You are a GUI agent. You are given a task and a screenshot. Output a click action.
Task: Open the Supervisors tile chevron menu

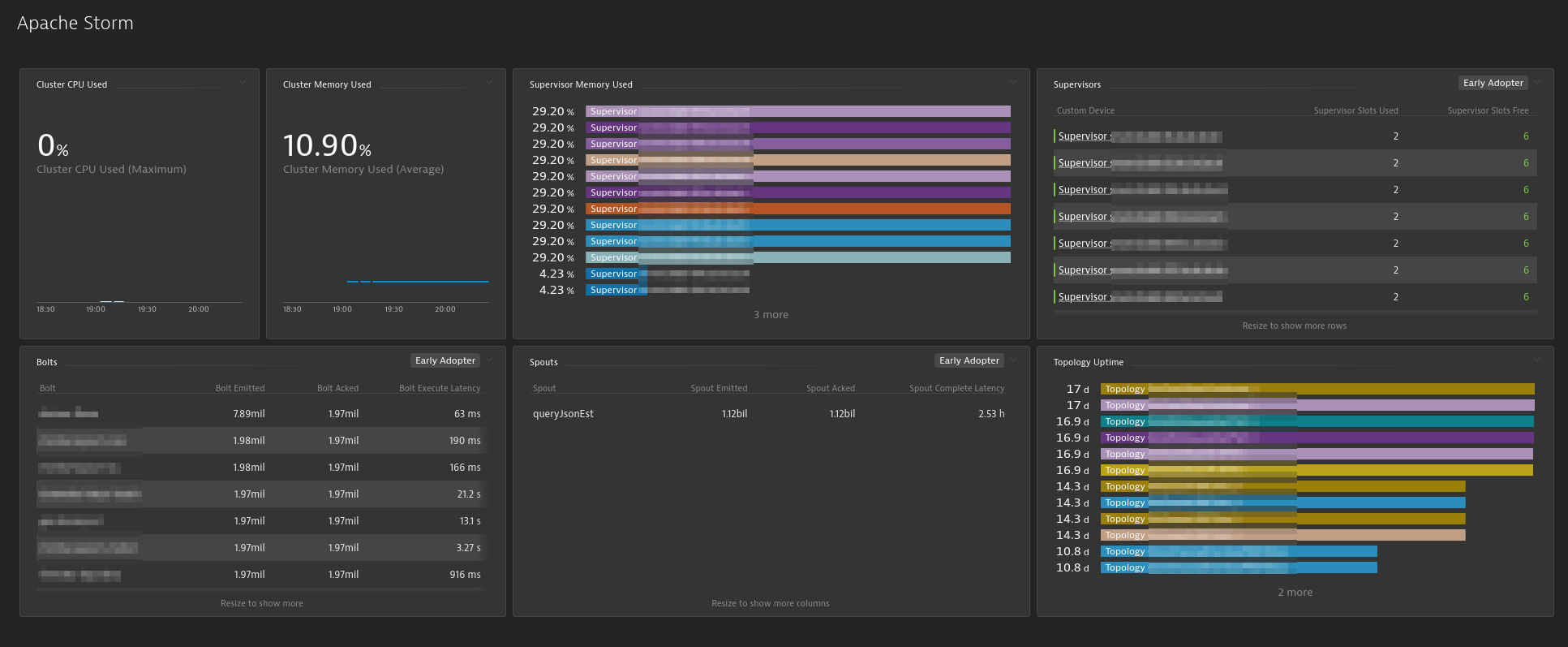coord(1537,82)
